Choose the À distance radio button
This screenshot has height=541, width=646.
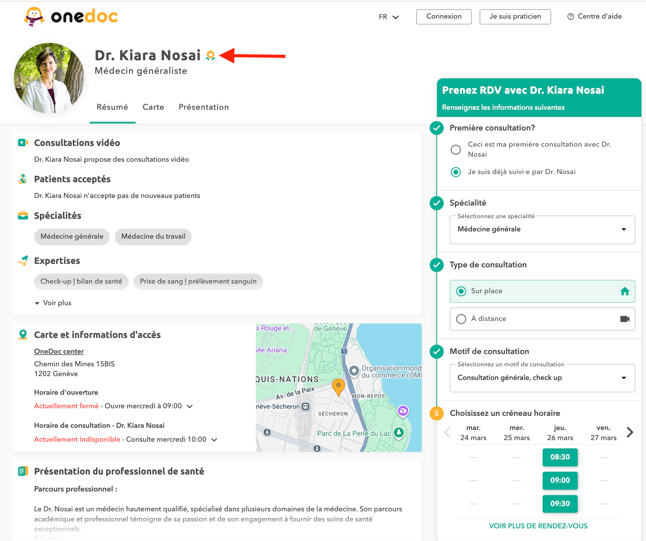pyautogui.click(x=461, y=319)
